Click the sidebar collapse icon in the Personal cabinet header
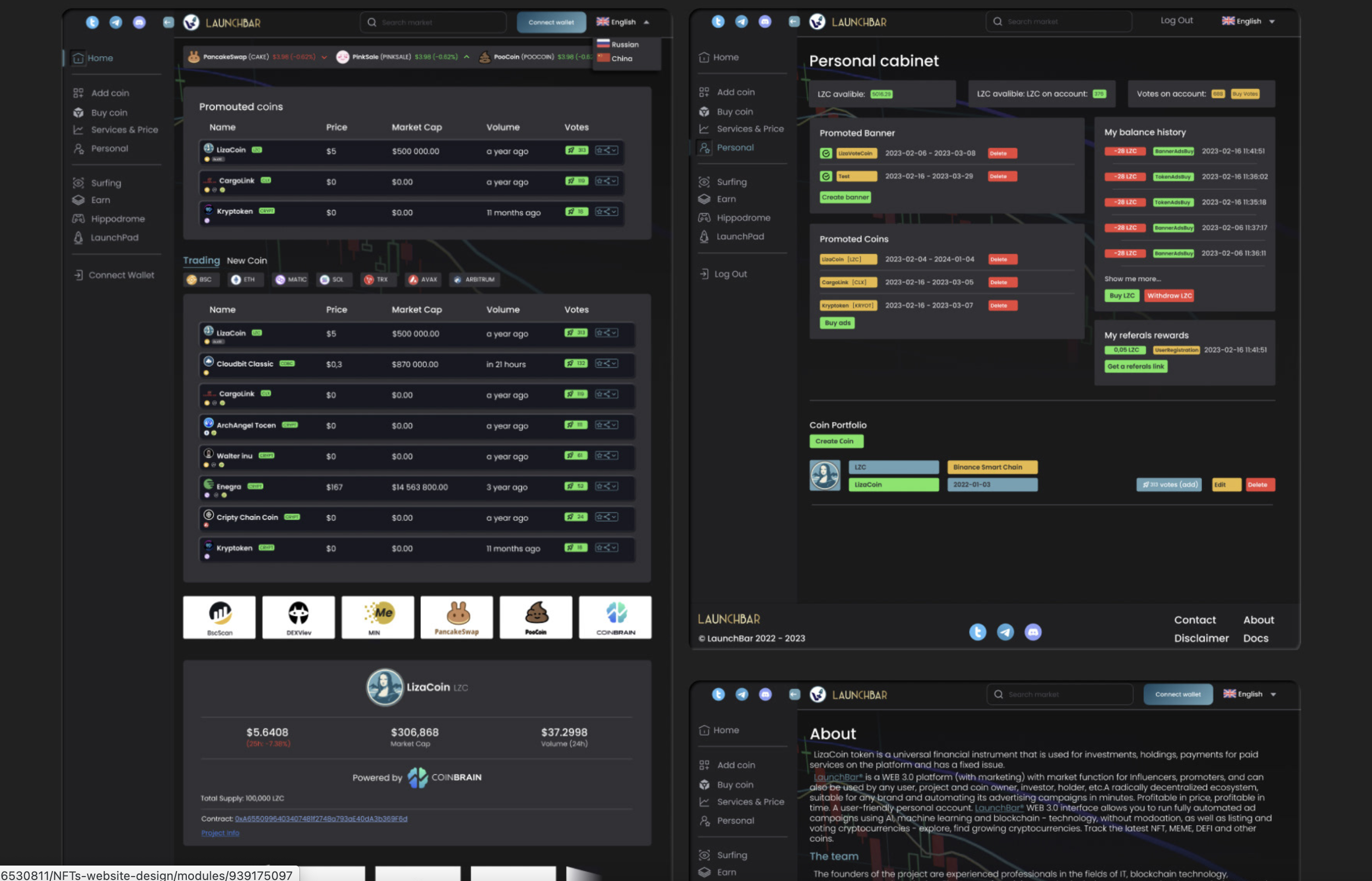 click(x=795, y=21)
